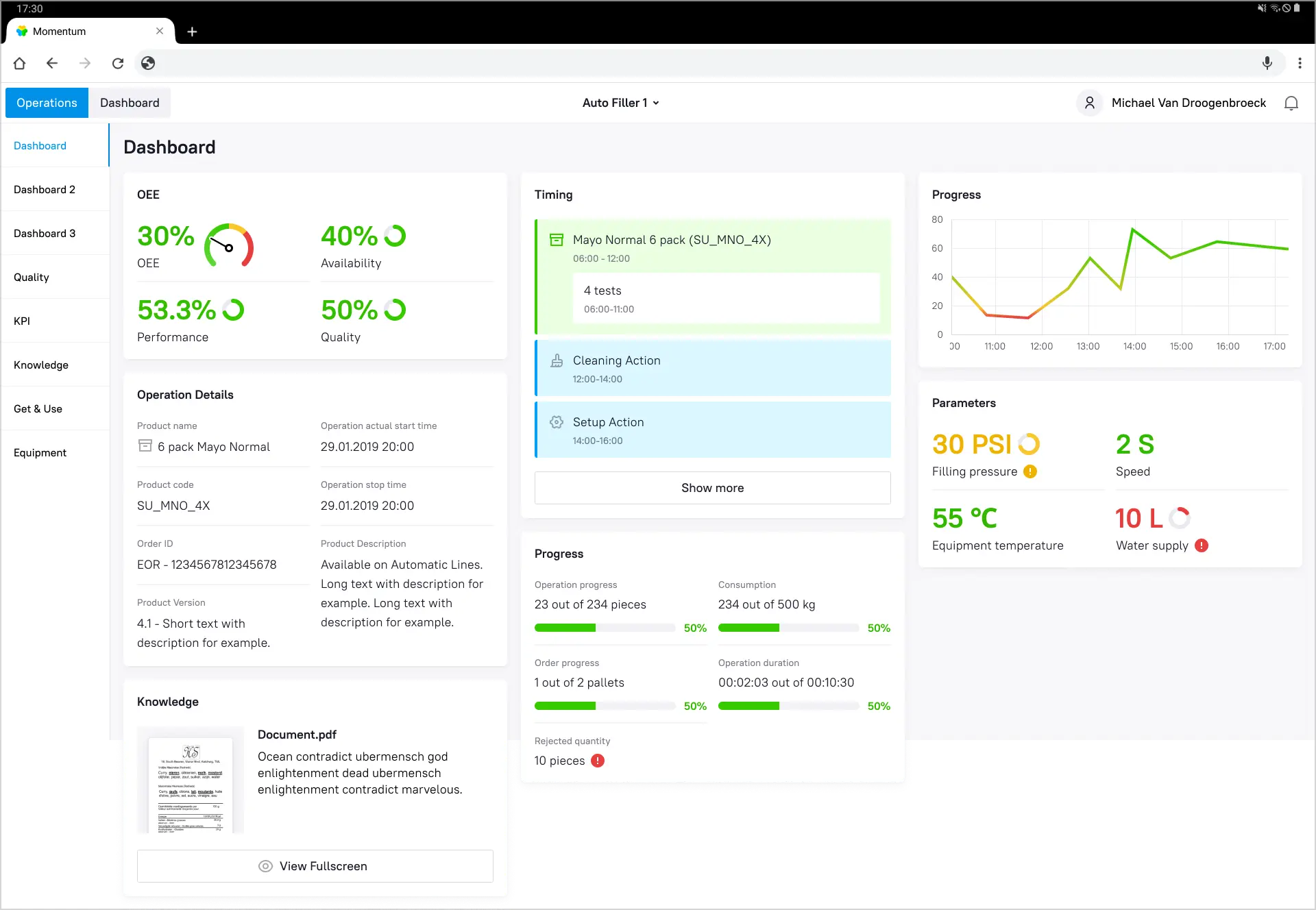Switch to the top Dashboard tab
1316x910 pixels.
click(x=130, y=103)
